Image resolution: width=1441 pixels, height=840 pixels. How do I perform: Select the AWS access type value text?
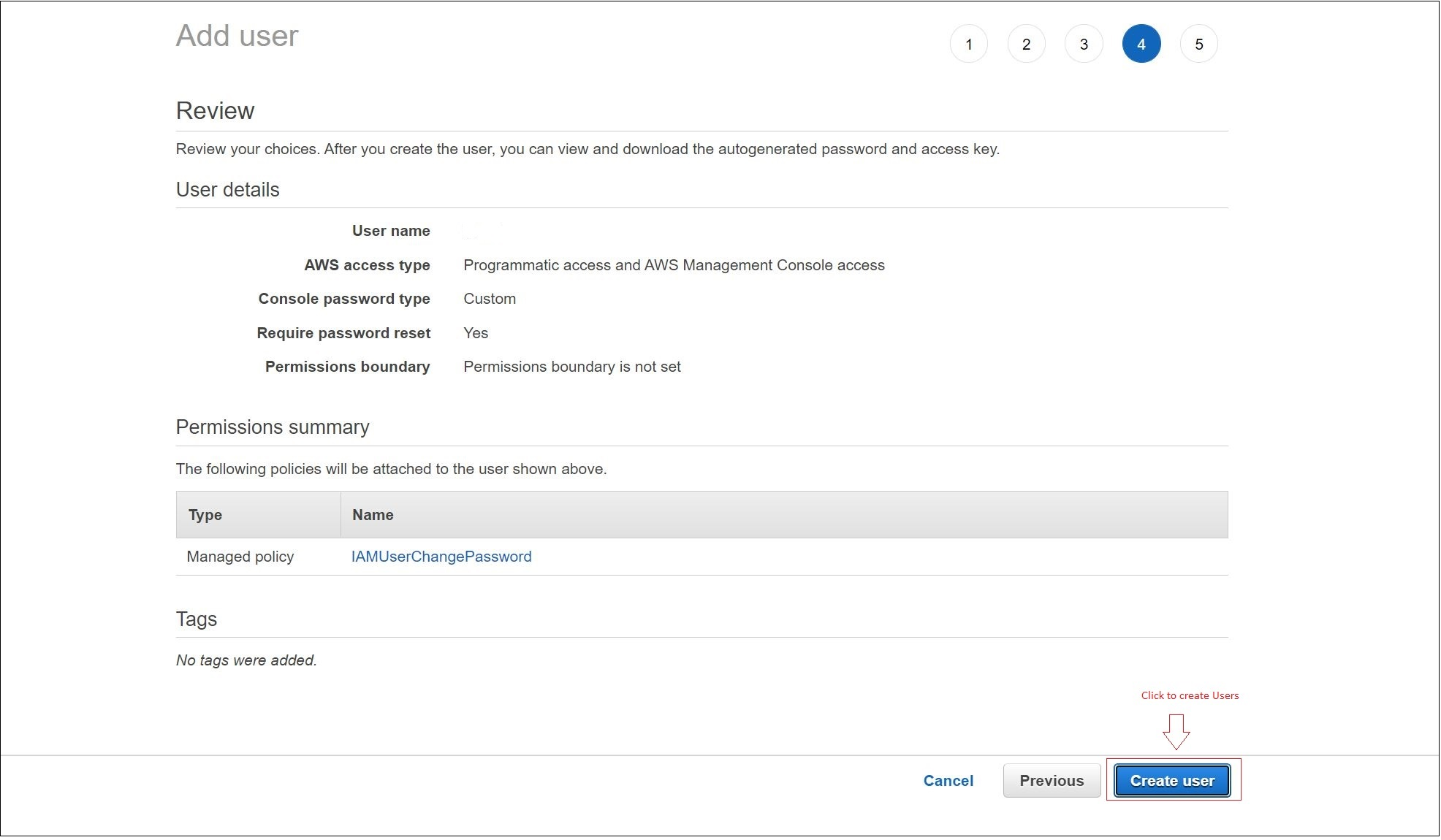point(674,264)
